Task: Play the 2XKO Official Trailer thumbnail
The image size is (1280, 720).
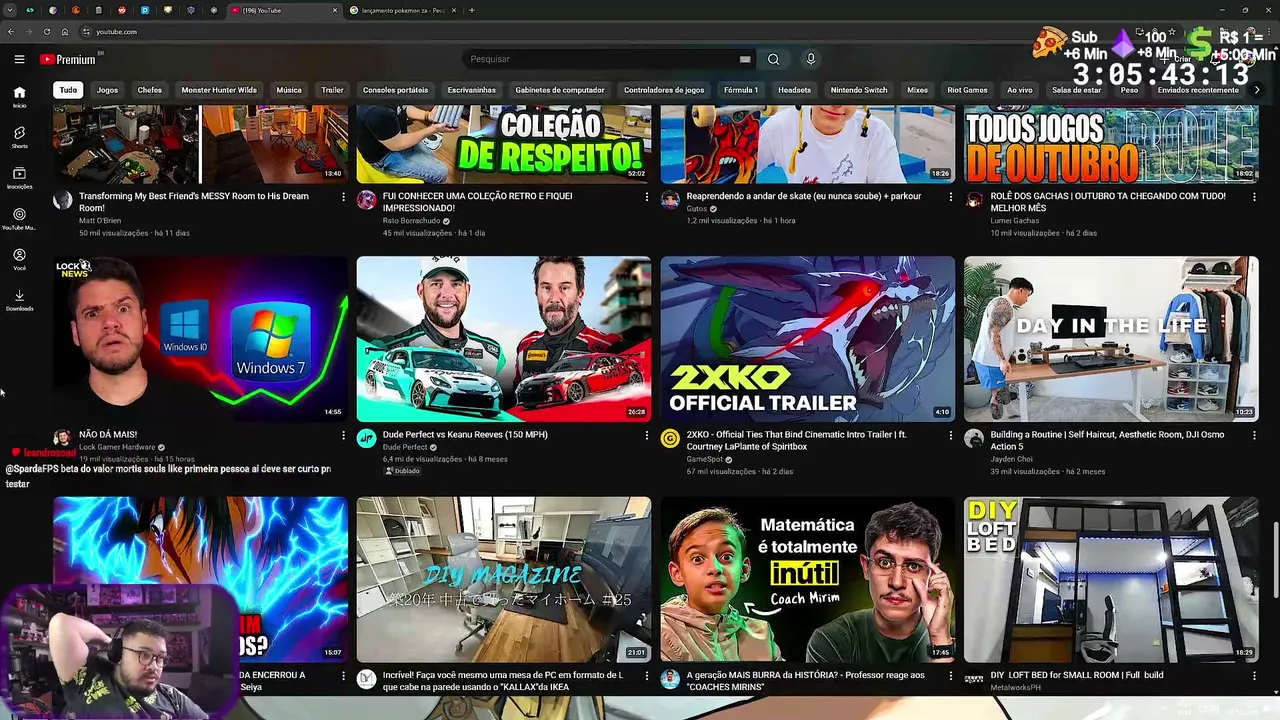Action: tap(808, 339)
